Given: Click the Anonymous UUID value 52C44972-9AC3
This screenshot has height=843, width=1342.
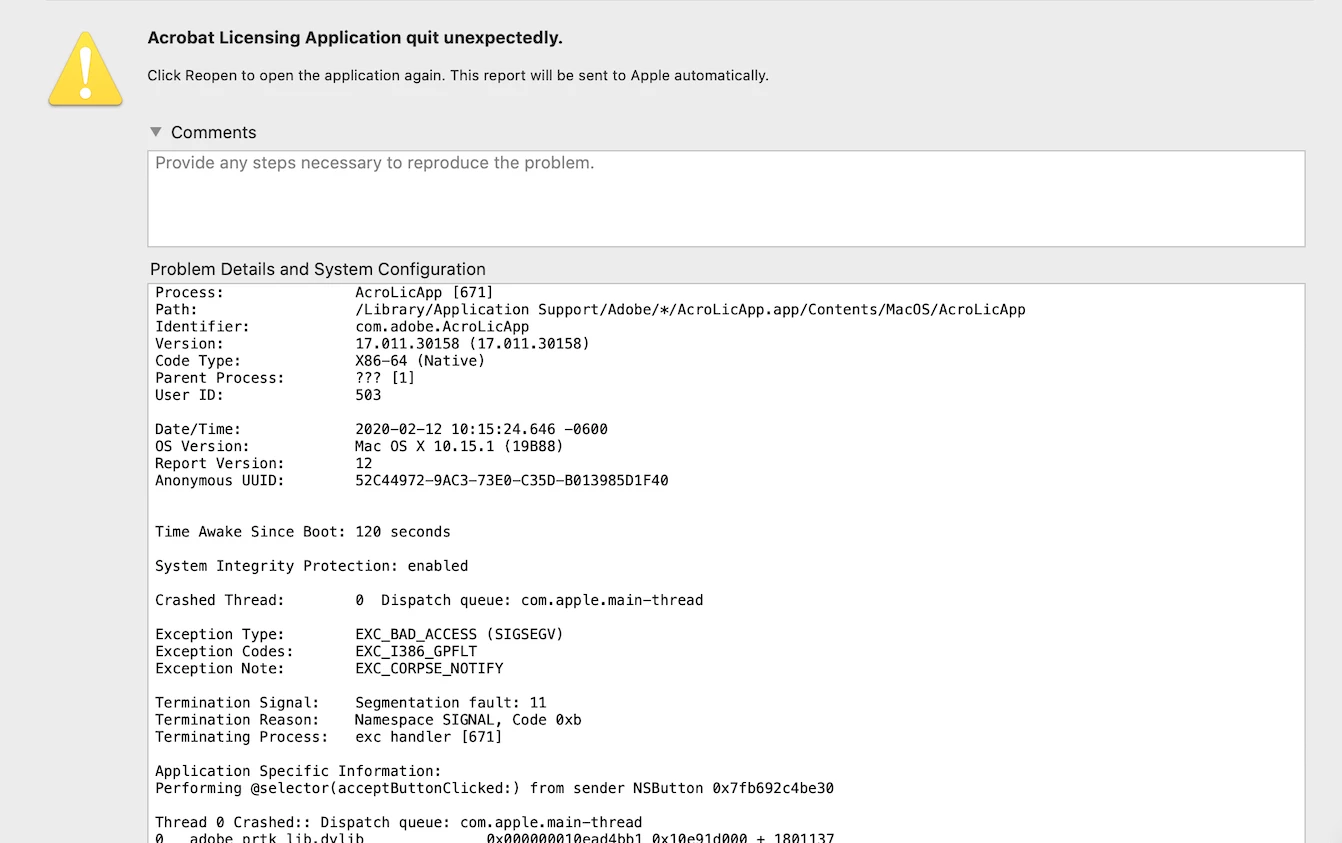Looking at the screenshot, I should [x=512, y=480].
